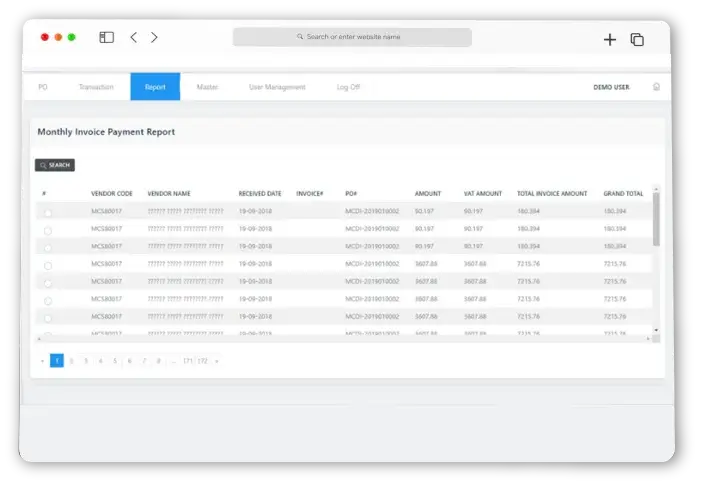The width and height of the screenshot is (701, 485).
Task: Toggle the browser sidebar icon
Action: (x=106, y=38)
